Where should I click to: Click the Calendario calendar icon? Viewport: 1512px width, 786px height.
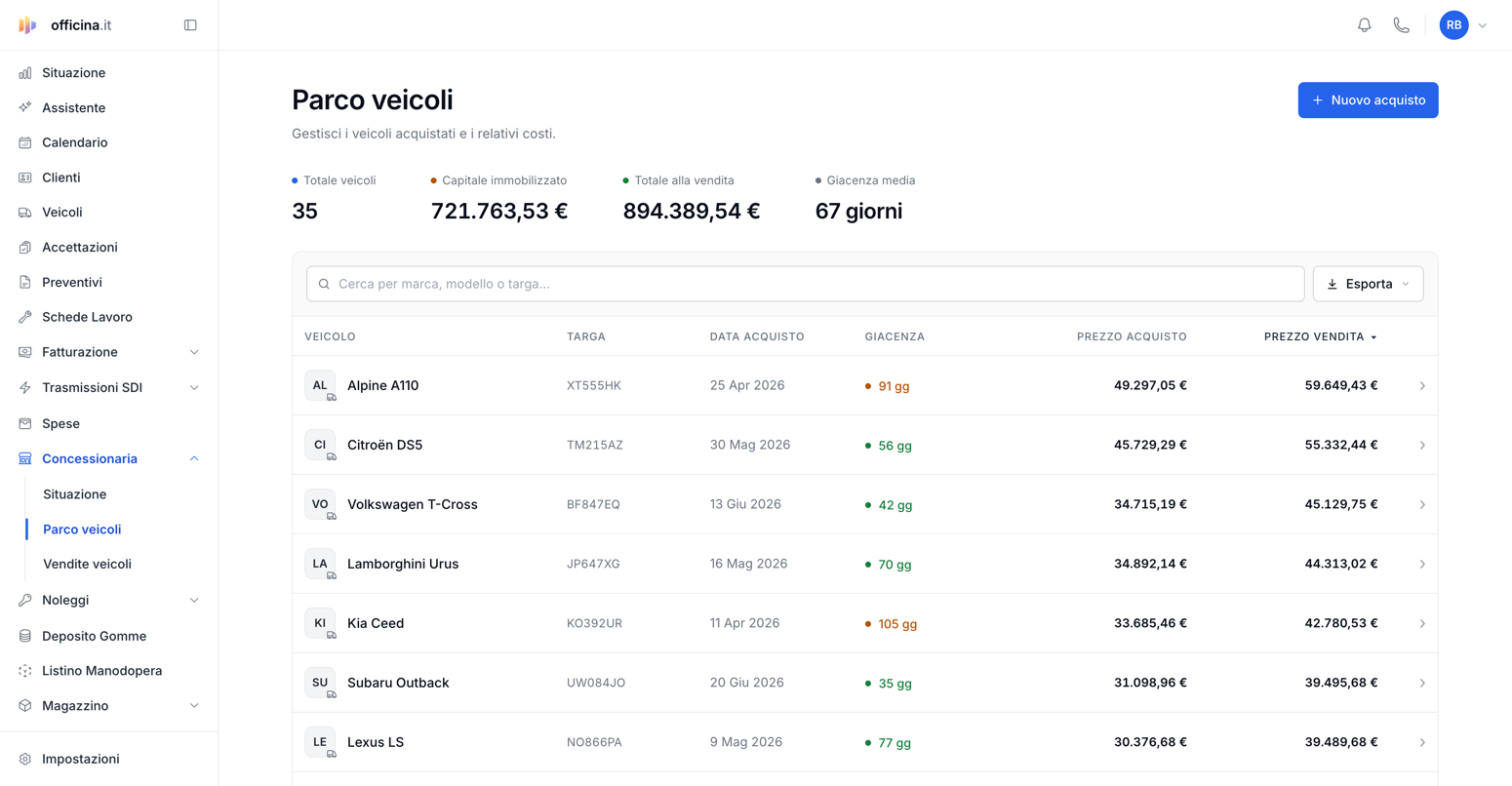[x=25, y=142]
